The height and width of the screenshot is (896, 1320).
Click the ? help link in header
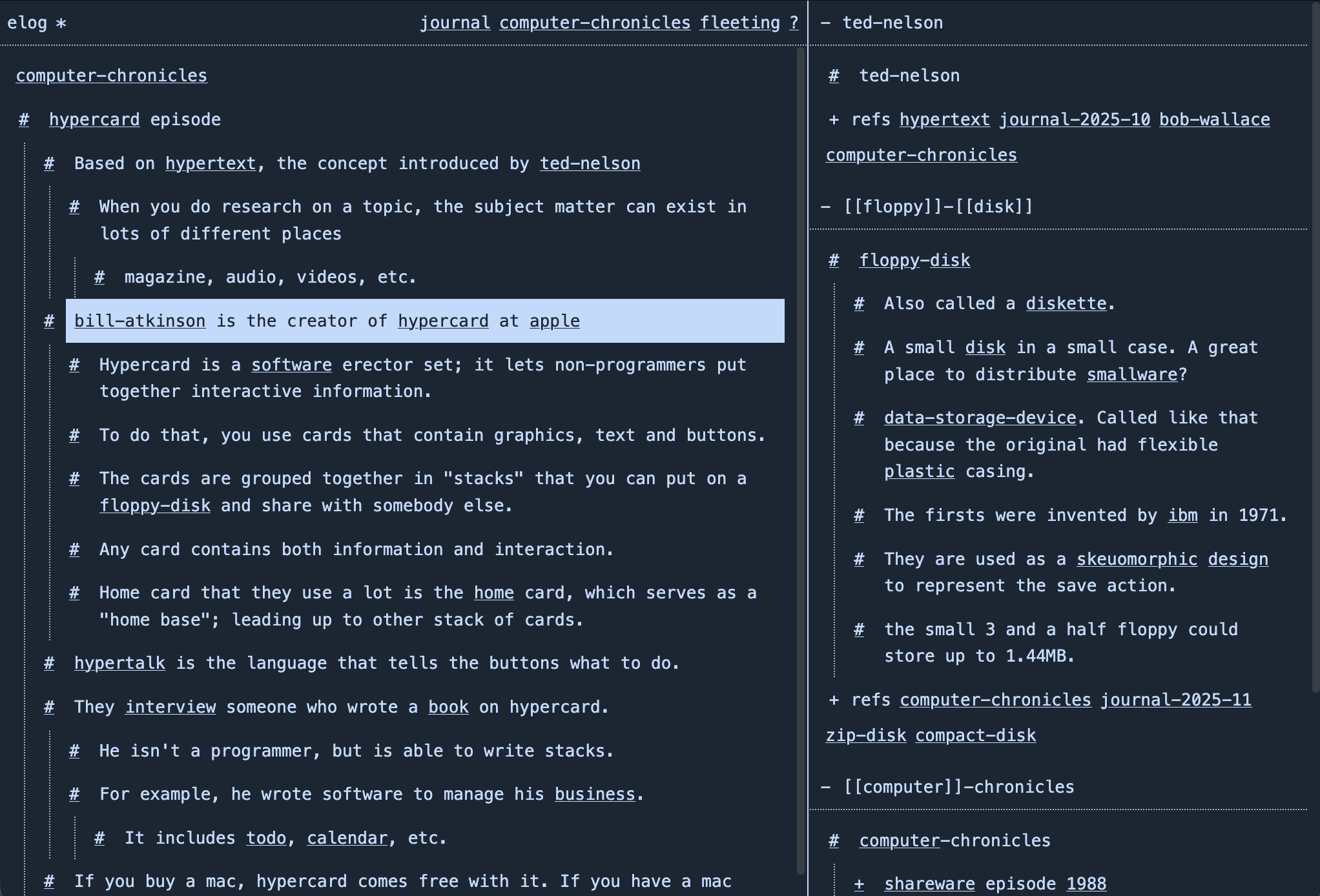794,23
